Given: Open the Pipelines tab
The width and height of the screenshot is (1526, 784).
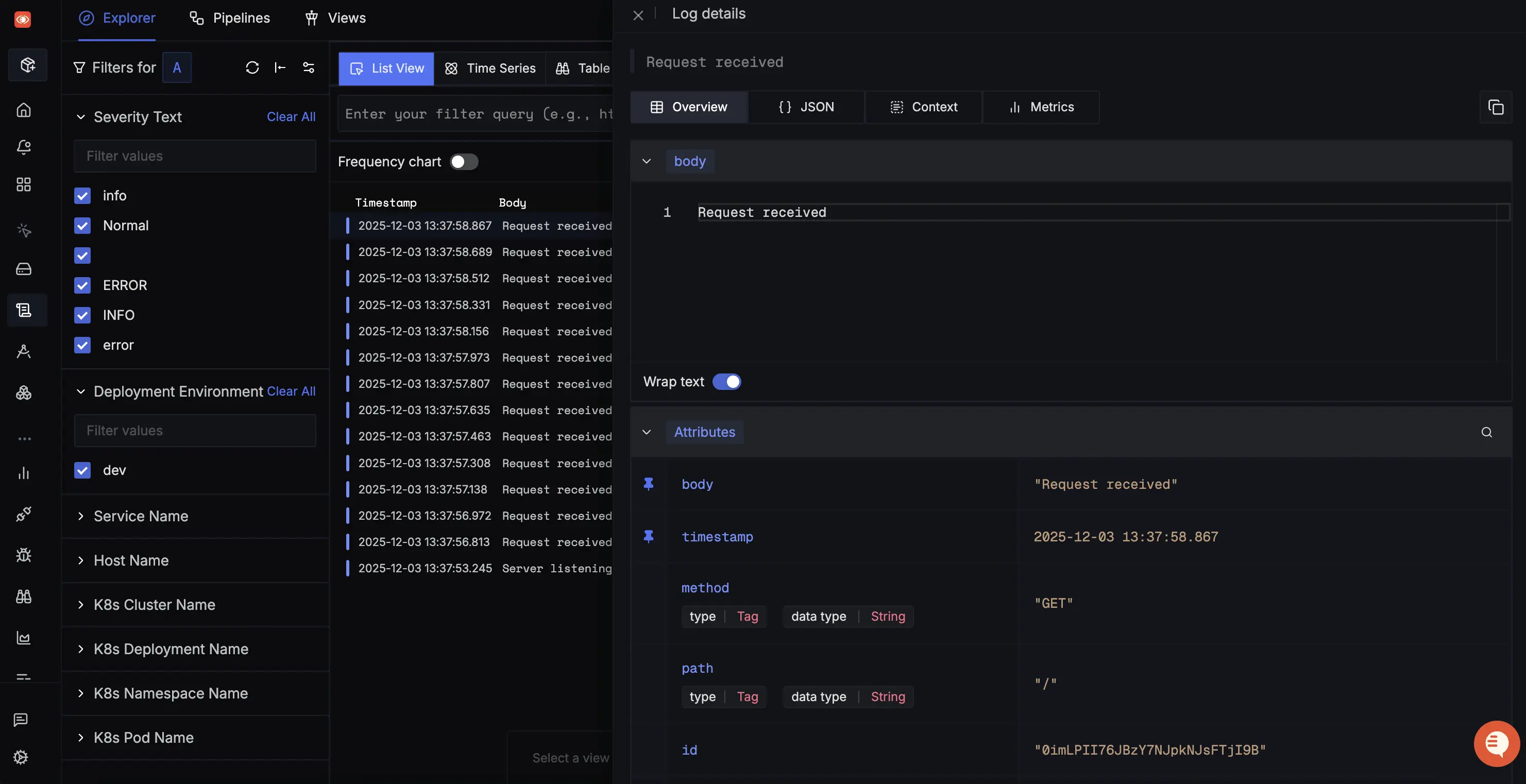Looking at the screenshot, I should coord(229,18).
